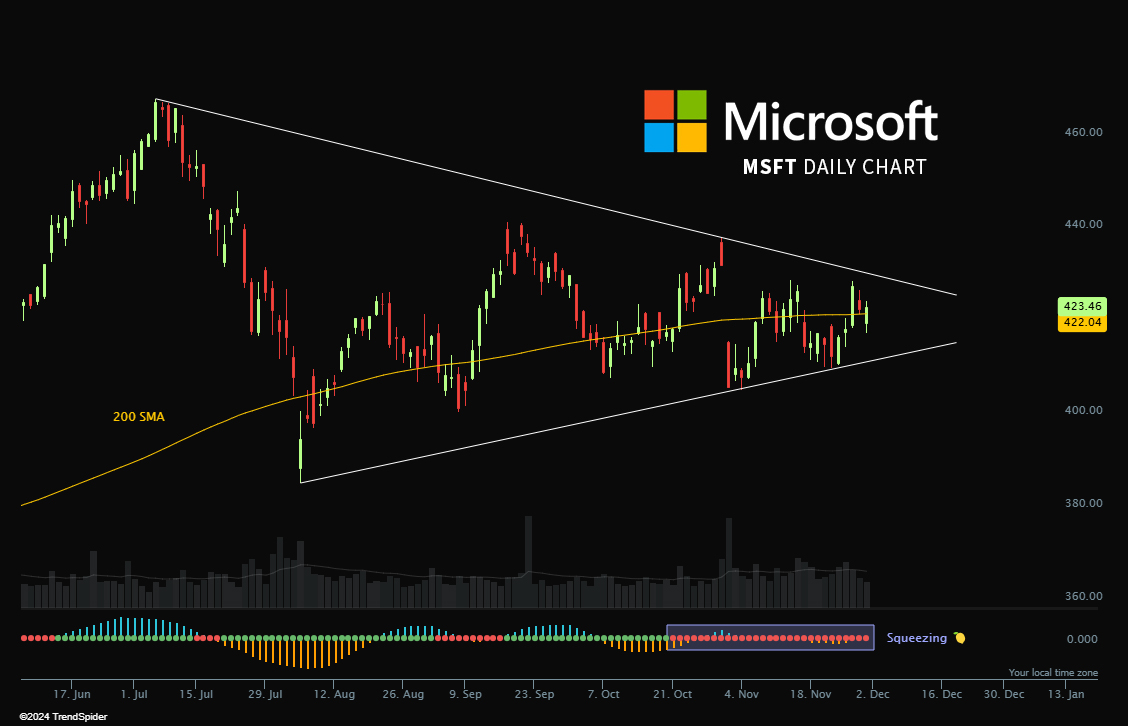Click the 23. Sep date label
The image size is (1128, 726).
tap(534, 694)
